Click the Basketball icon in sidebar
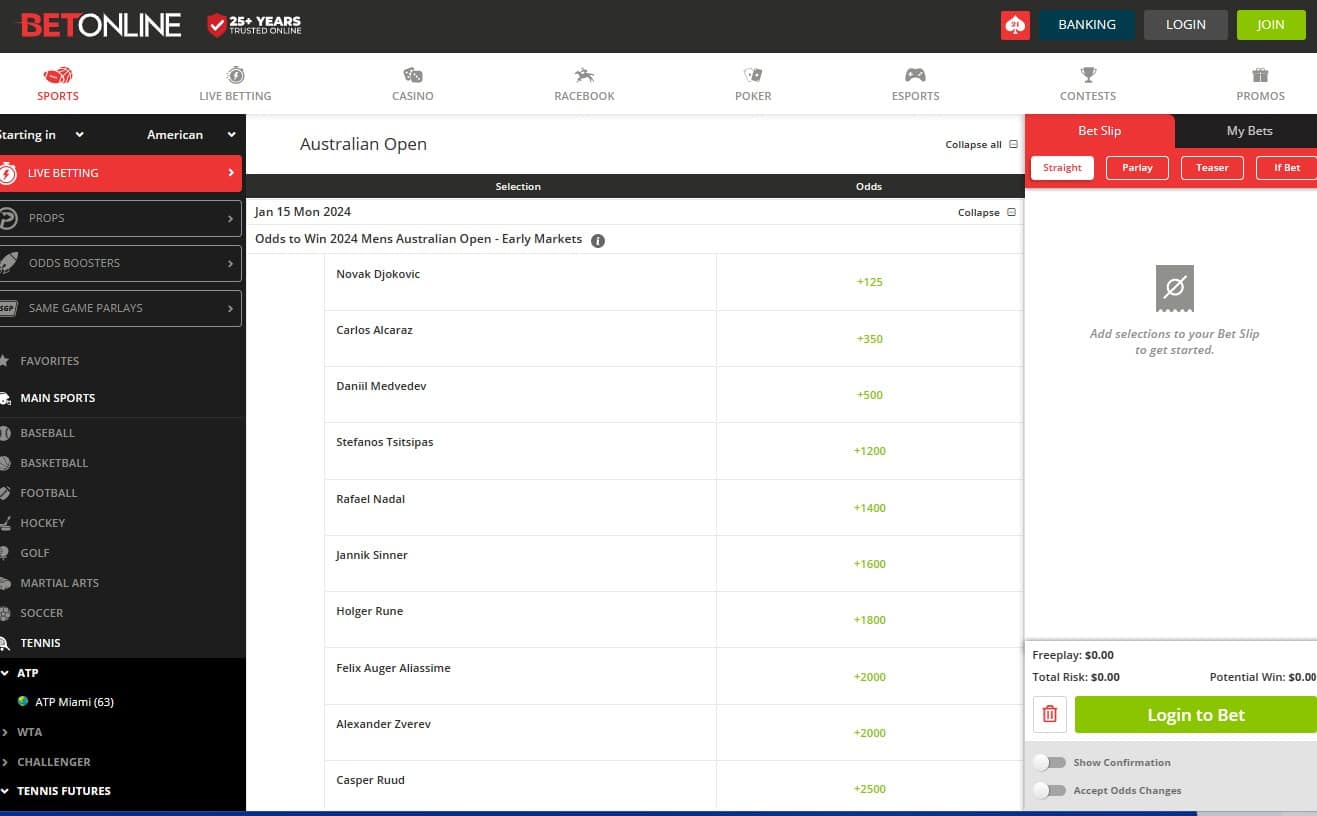This screenshot has width=1317, height=816. click(x=6, y=463)
